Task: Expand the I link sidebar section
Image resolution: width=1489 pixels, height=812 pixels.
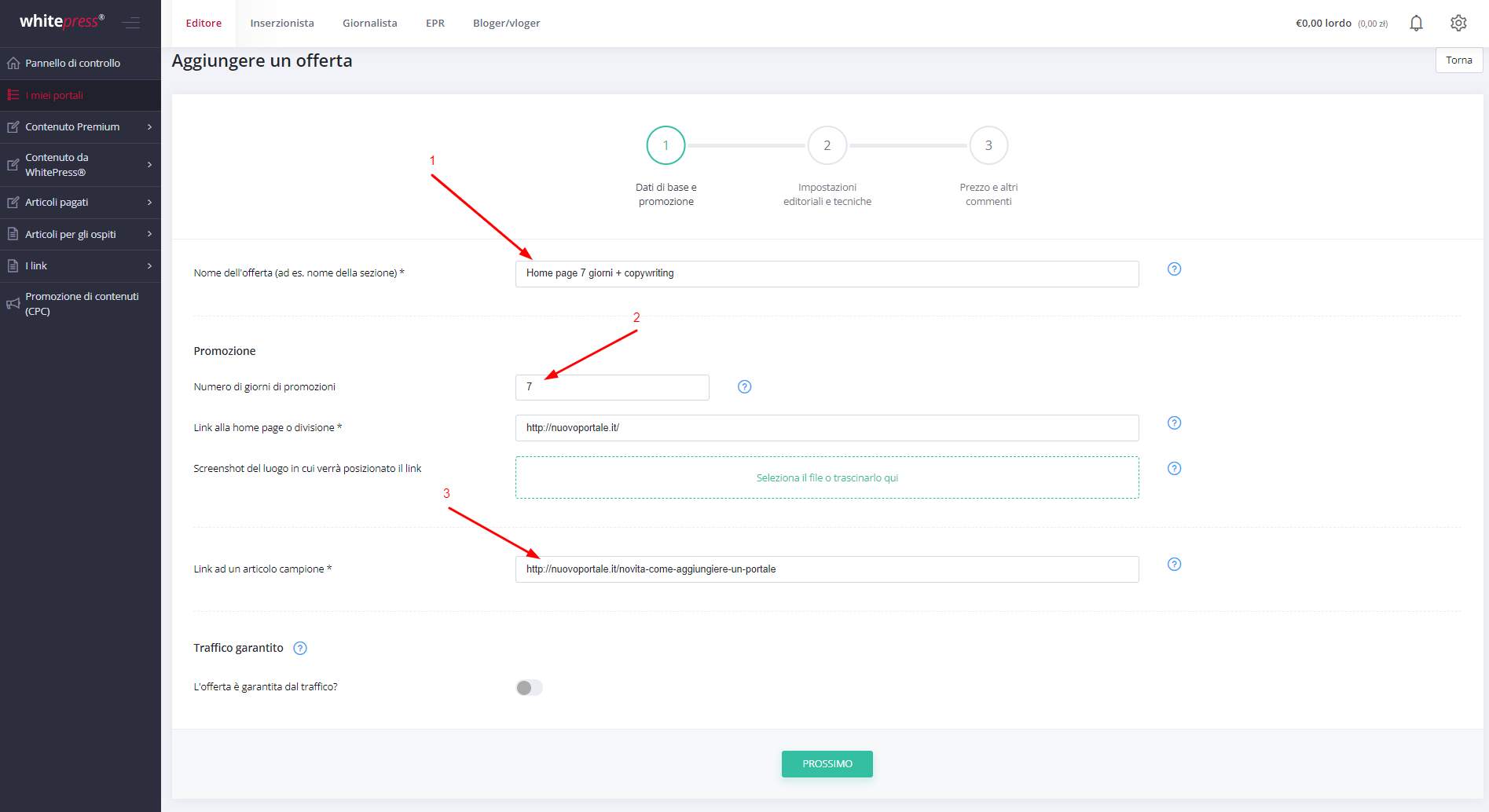Action: [80, 266]
